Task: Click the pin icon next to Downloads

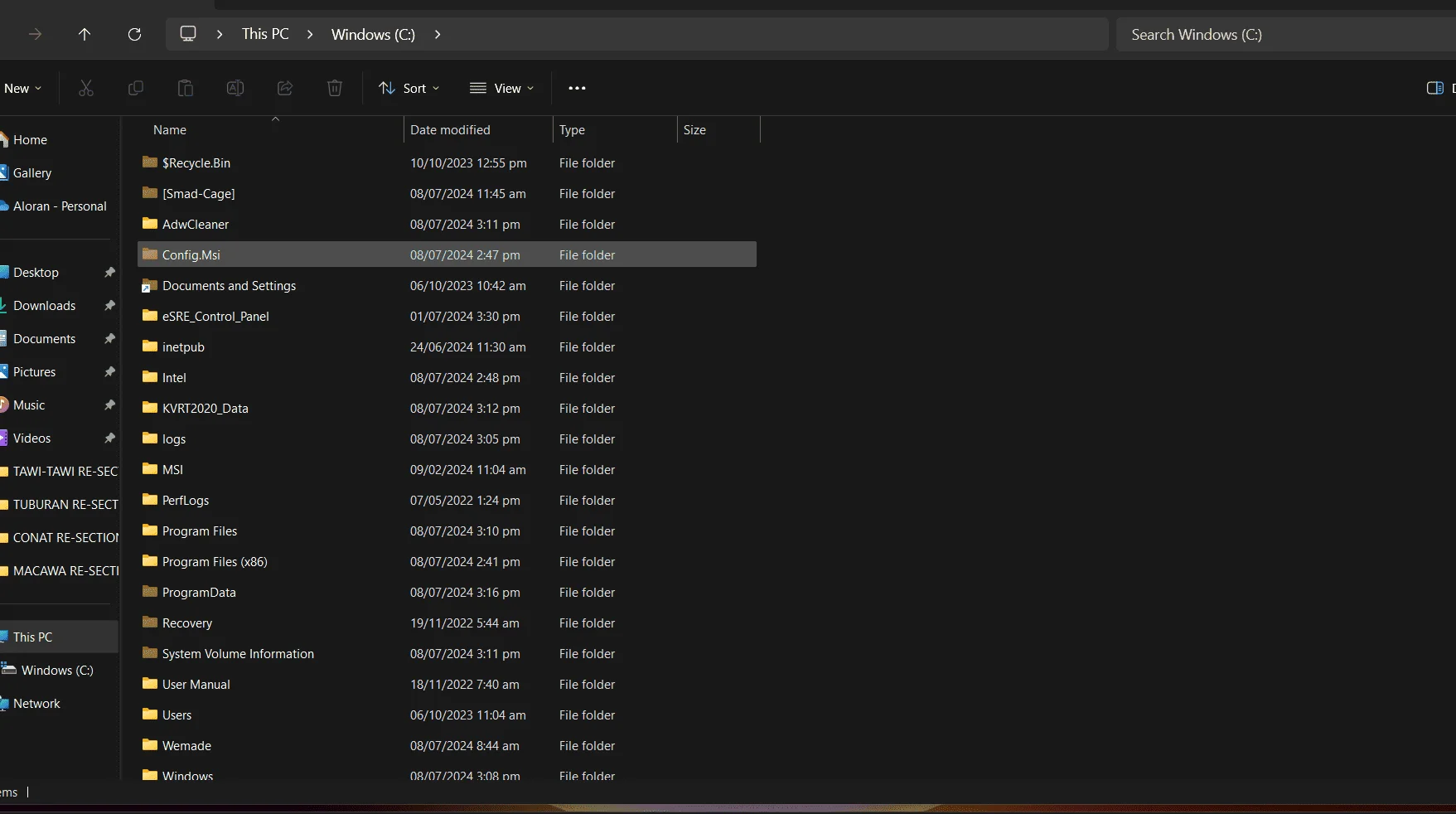Action: [109, 306]
